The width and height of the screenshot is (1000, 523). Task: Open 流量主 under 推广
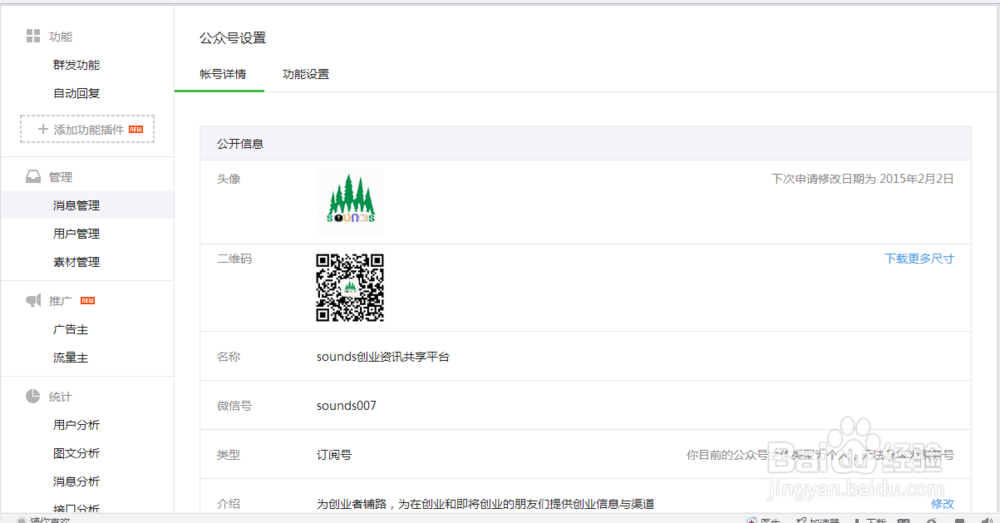(71, 357)
